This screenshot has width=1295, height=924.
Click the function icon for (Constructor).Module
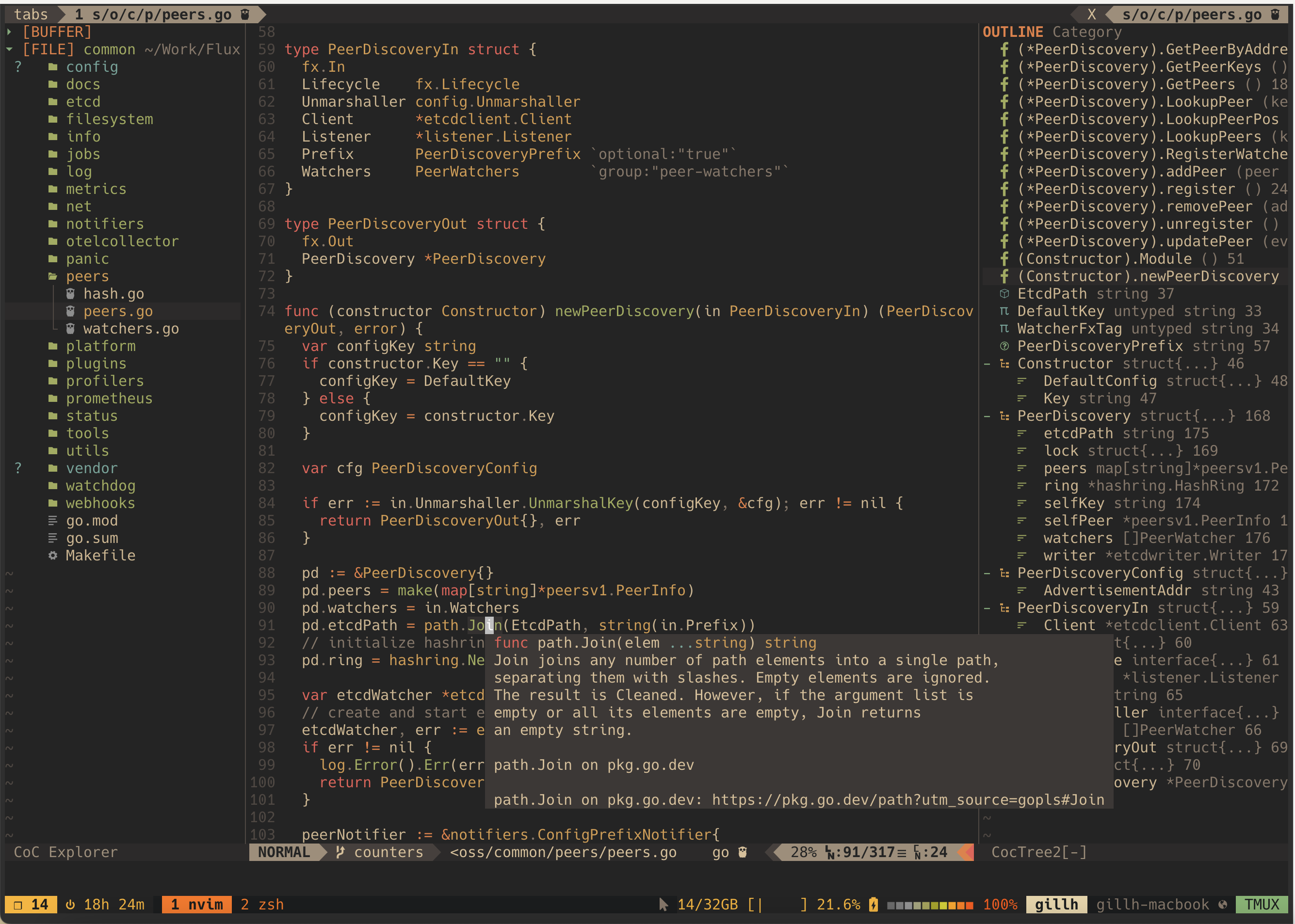(x=1004, y=259)
